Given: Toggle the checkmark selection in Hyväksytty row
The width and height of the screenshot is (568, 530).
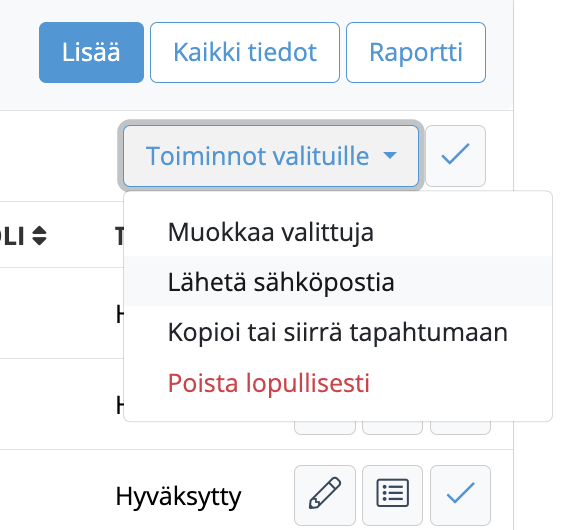Looking at the screenshot, I should pyautogui.click(x=460, y=495).
